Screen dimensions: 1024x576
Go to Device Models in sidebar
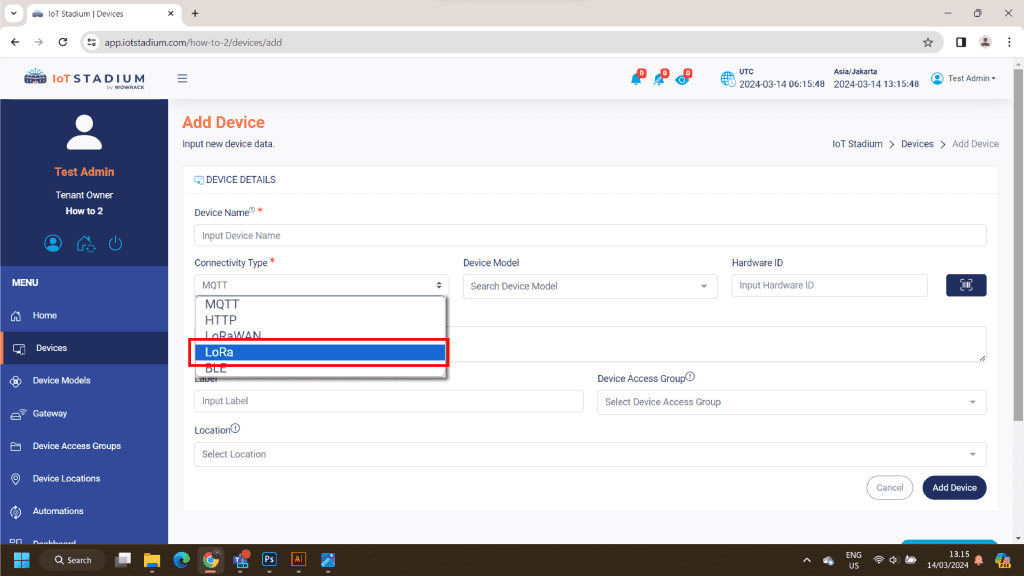click(x=61, y=381)
